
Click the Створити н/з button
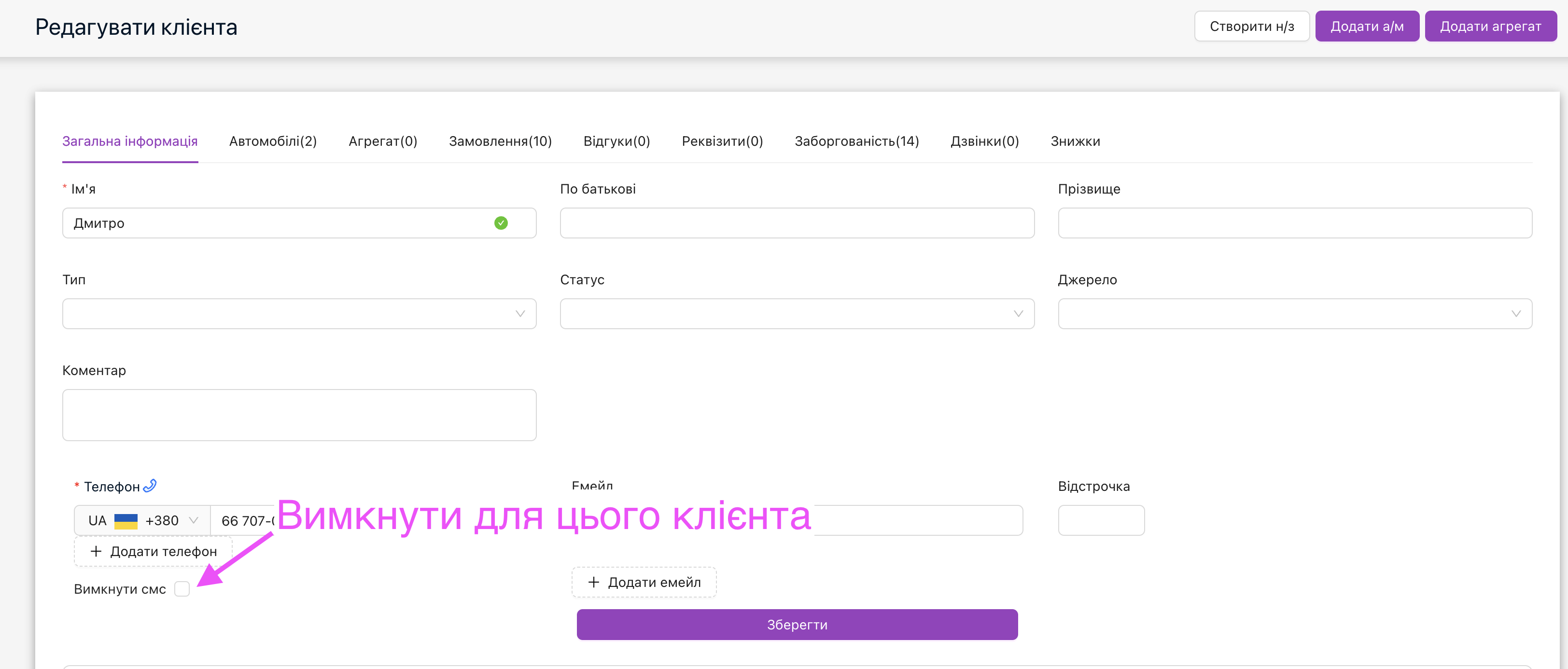1251,26
